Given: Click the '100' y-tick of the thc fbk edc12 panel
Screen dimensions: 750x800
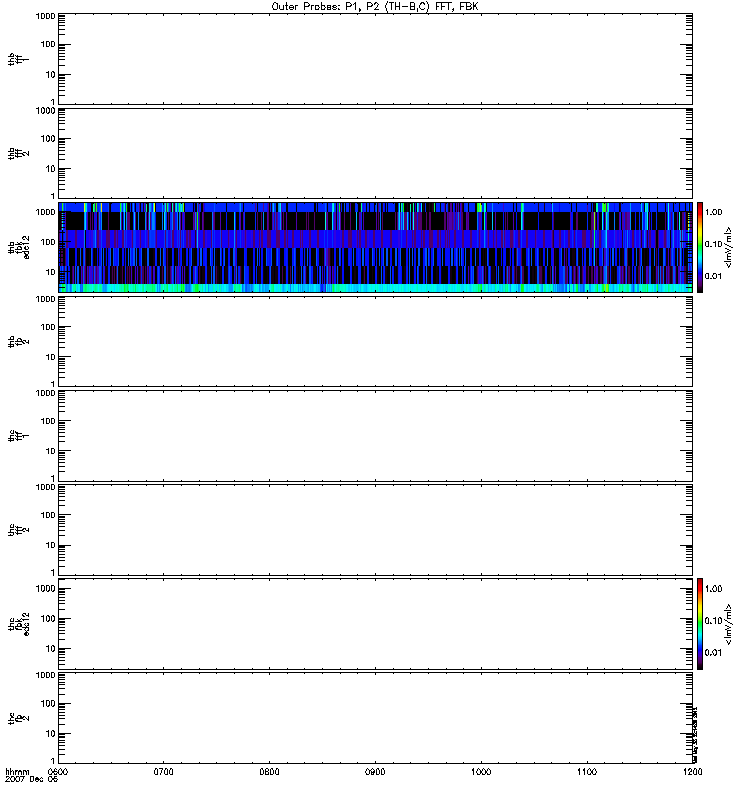Looking at the screenshot, I should [x=48, y=618].
